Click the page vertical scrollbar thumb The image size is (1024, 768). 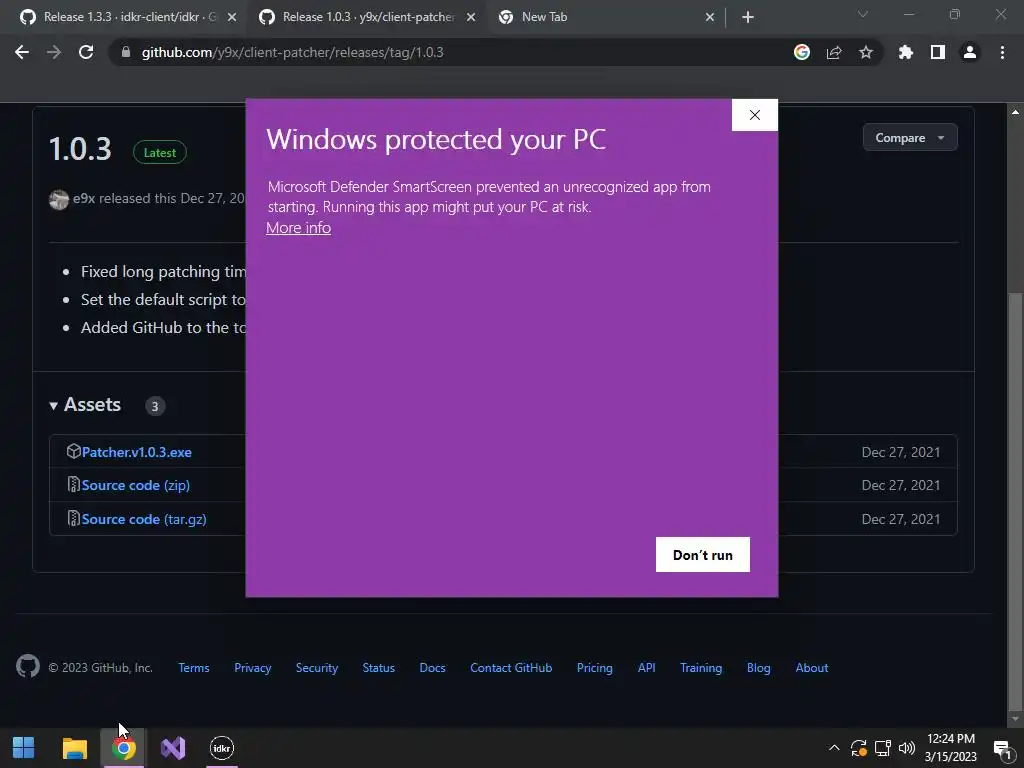[1015, 500]
